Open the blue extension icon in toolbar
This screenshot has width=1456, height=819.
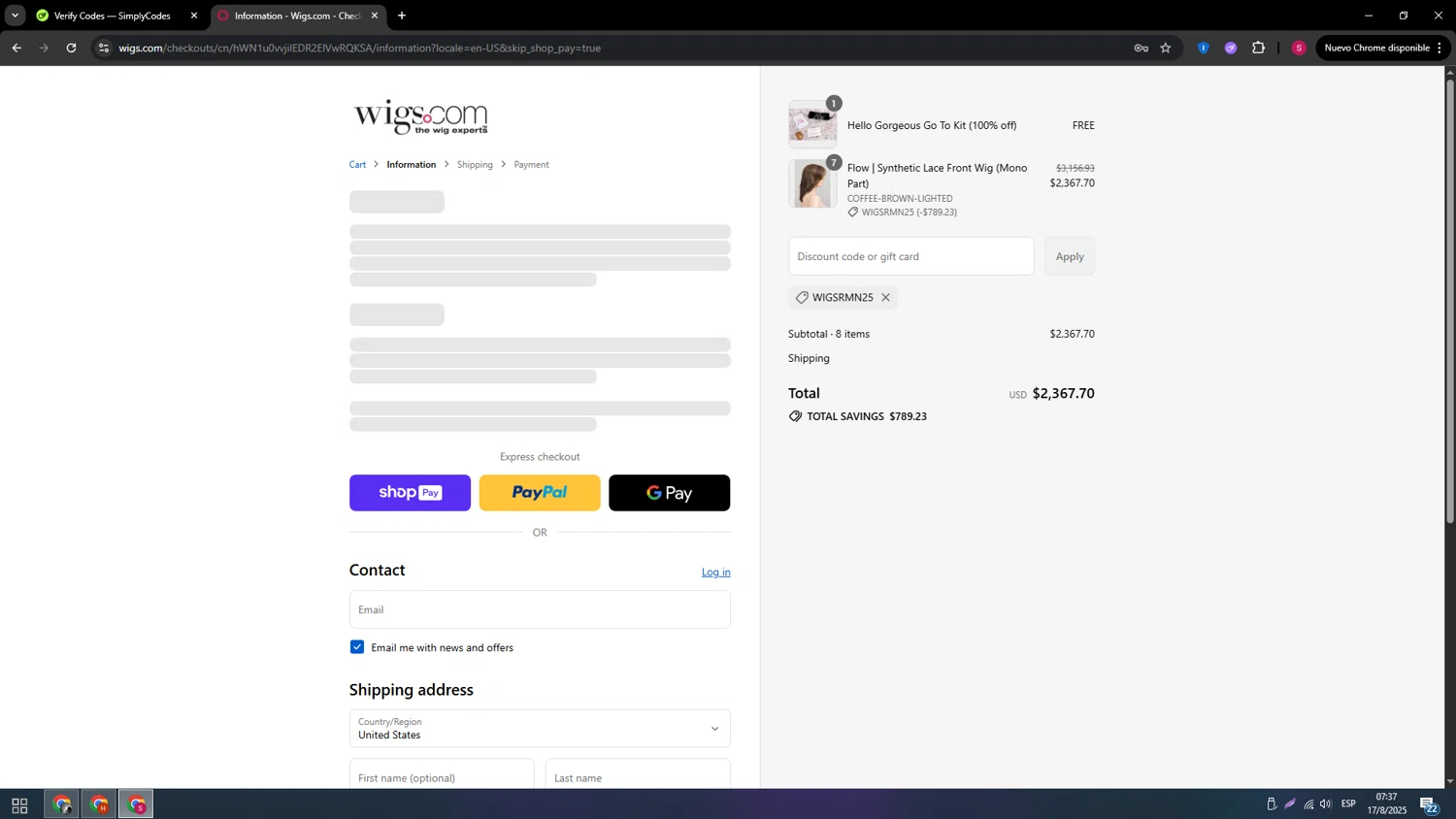tap(1203, 48)
